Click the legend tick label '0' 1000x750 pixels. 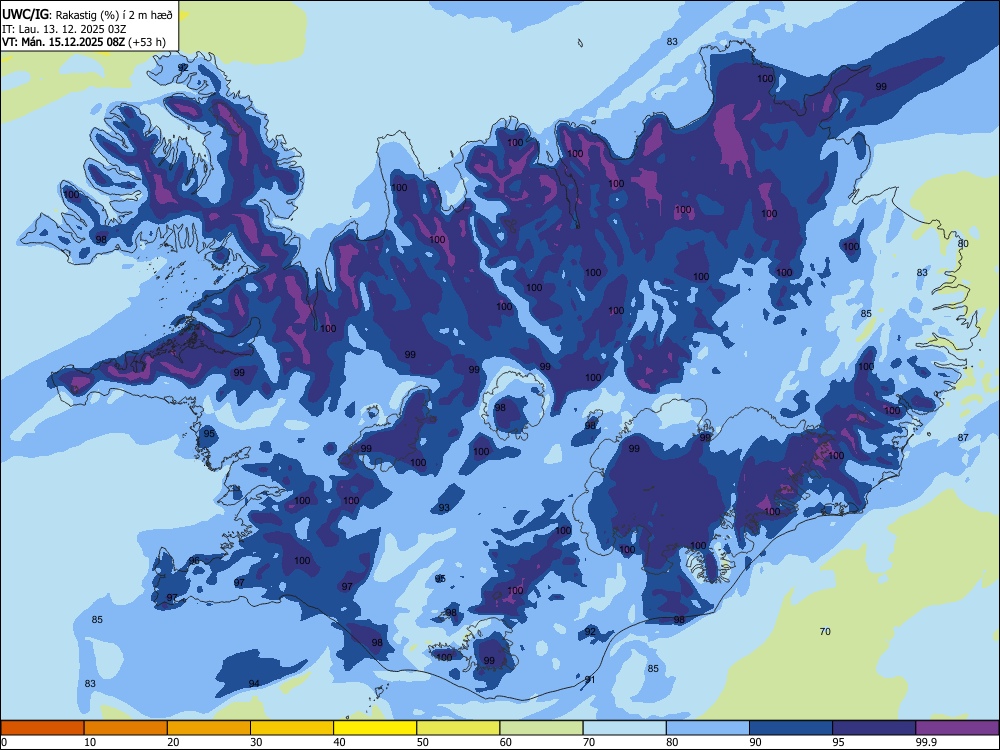(x=4, y=742)
